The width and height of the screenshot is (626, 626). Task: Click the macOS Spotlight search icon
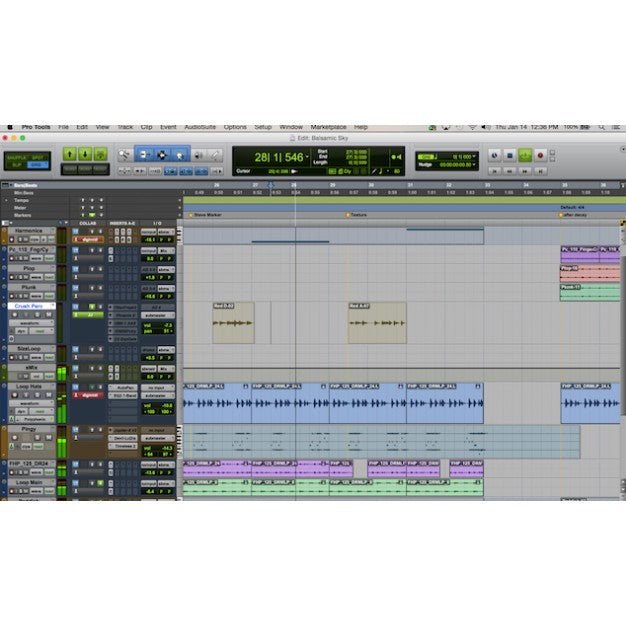[x=602, y=127]
